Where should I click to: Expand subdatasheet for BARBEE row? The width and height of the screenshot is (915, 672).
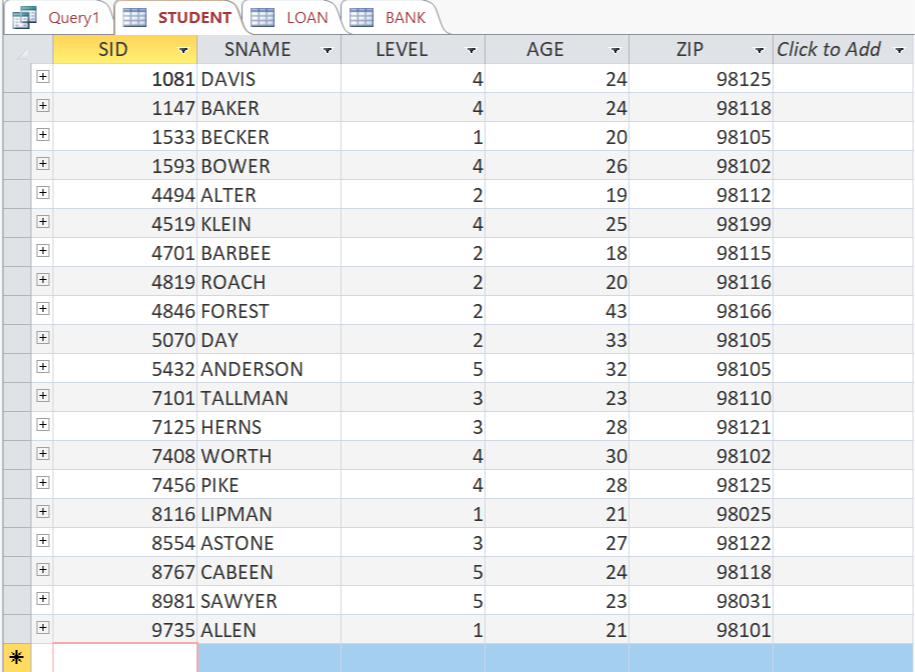[43, 251]
